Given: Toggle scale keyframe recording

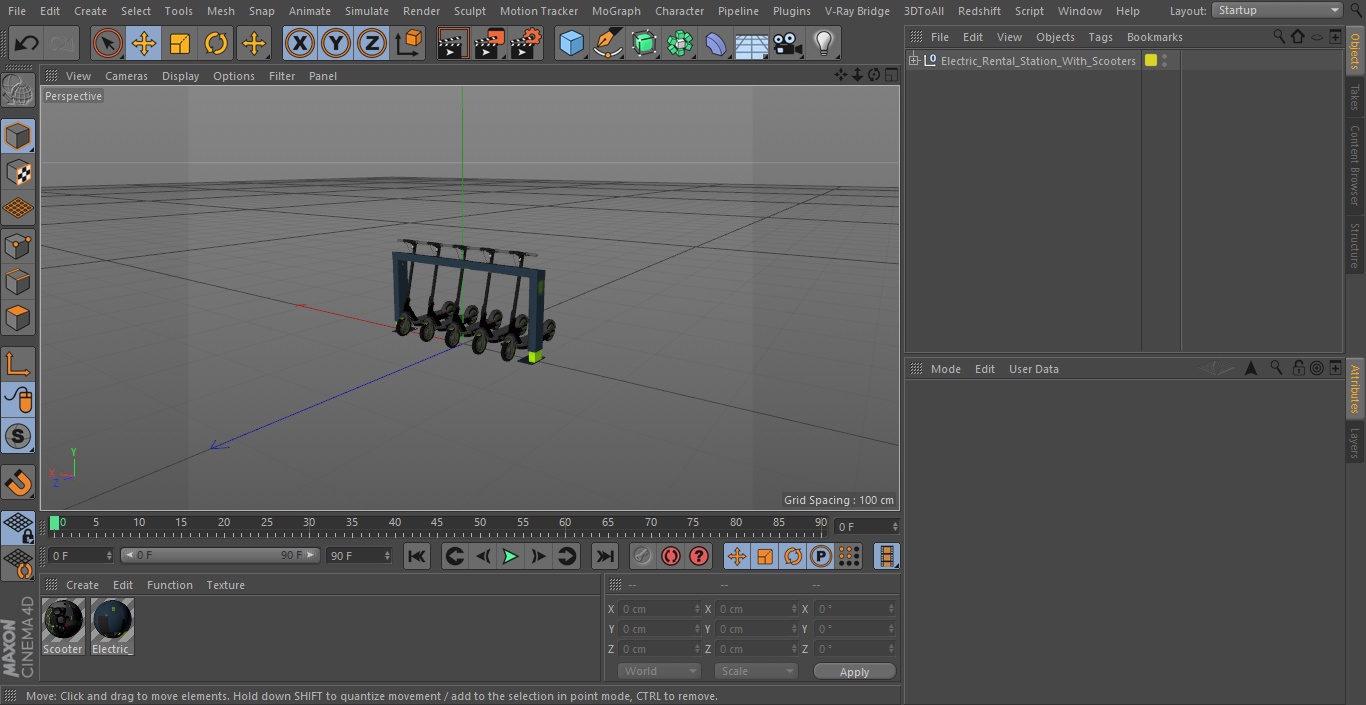Looking at the screenshot, I should [x=765, y=556].
